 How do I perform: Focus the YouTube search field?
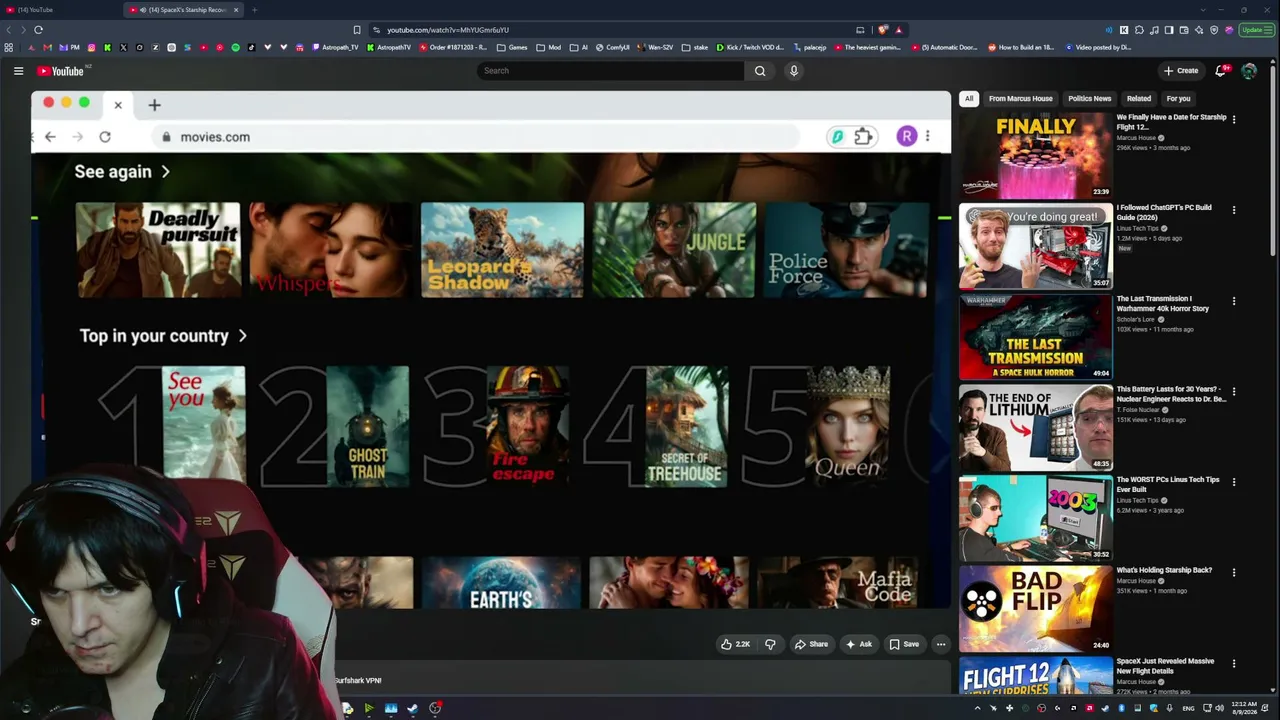pyautogui.click(x=610, y=71)
